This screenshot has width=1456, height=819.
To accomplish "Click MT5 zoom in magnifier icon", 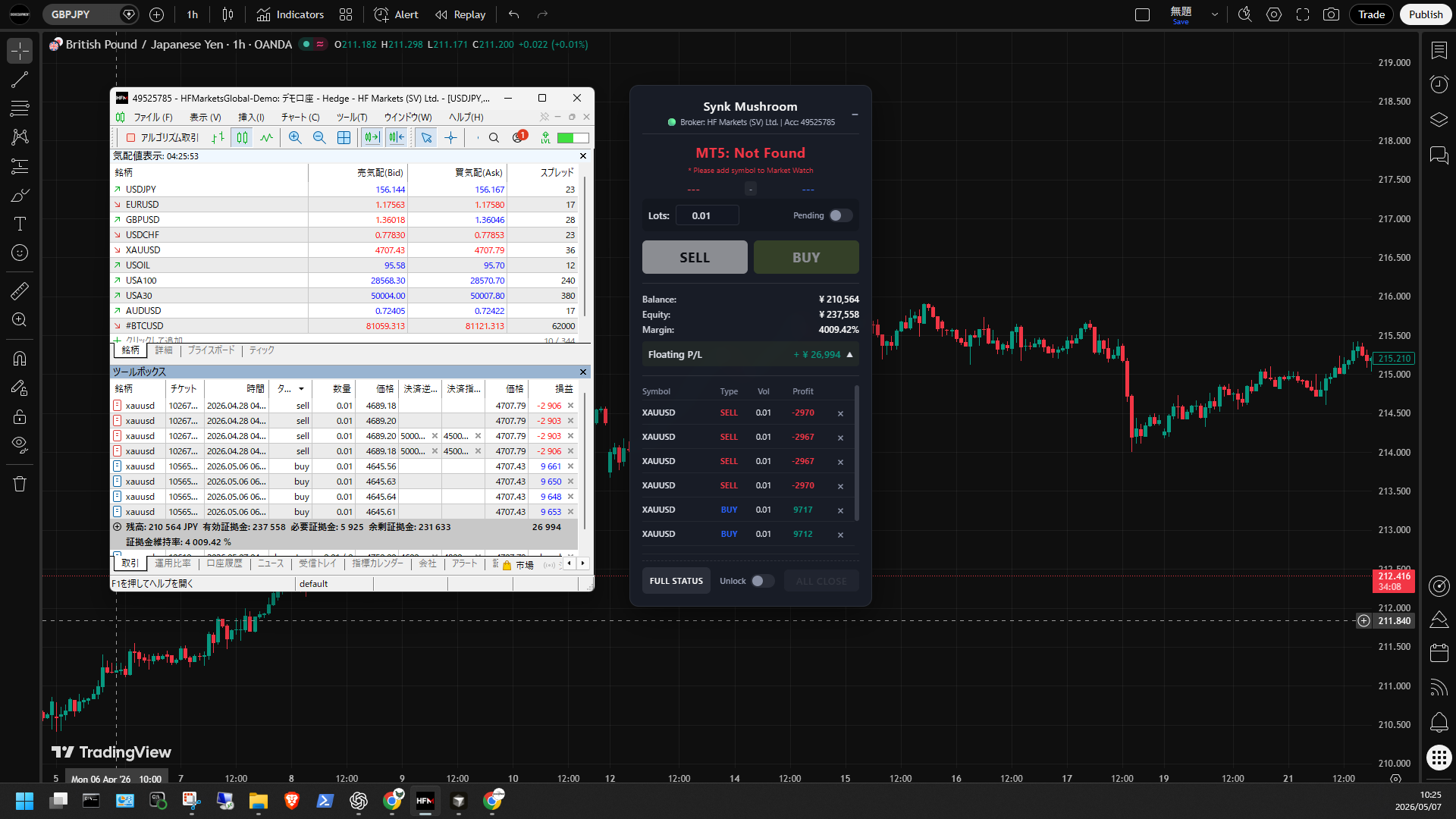I will (295, 137).
